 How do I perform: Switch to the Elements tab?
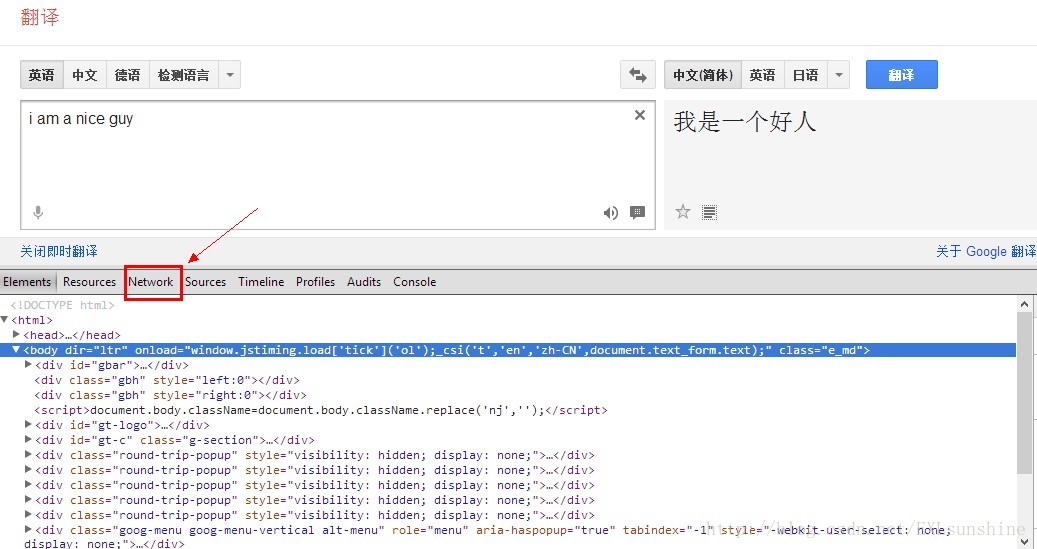pyautogui.click(x=27, y=282)
